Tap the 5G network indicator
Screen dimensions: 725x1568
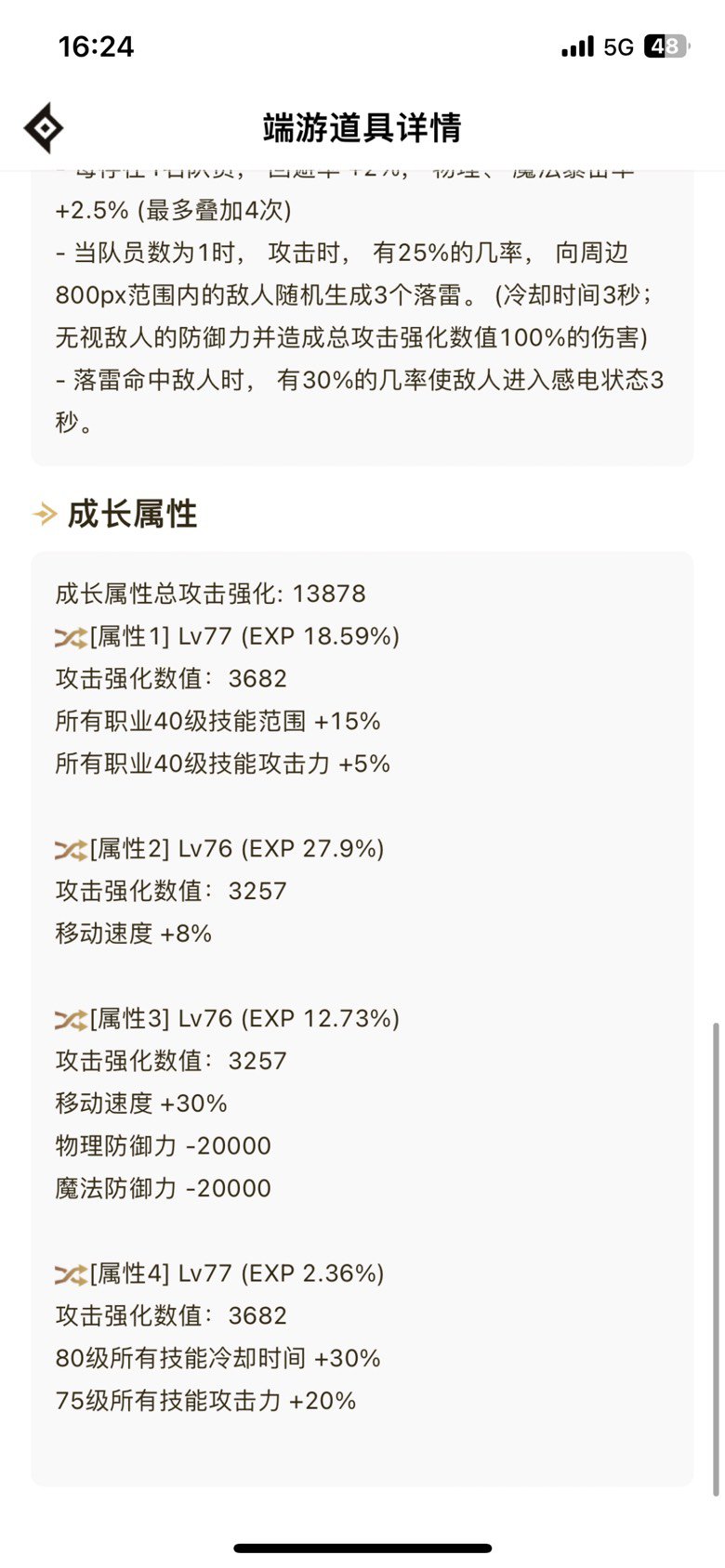(x=618, y=46)
